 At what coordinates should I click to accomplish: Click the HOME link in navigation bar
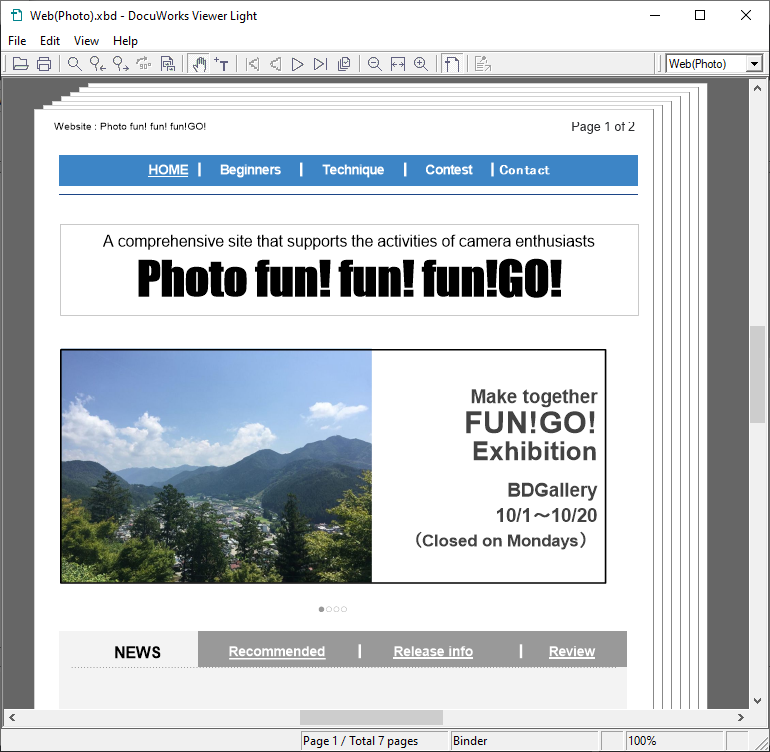[168, 170]
